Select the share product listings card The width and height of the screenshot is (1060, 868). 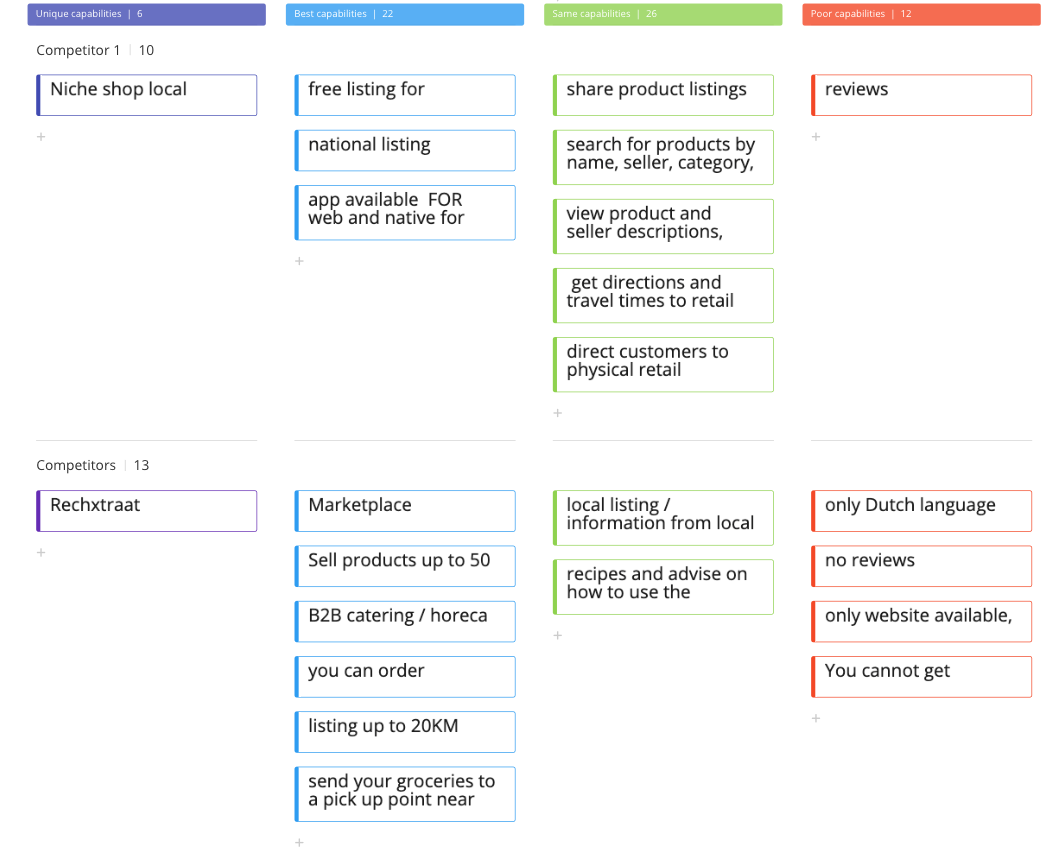(663, 95)
